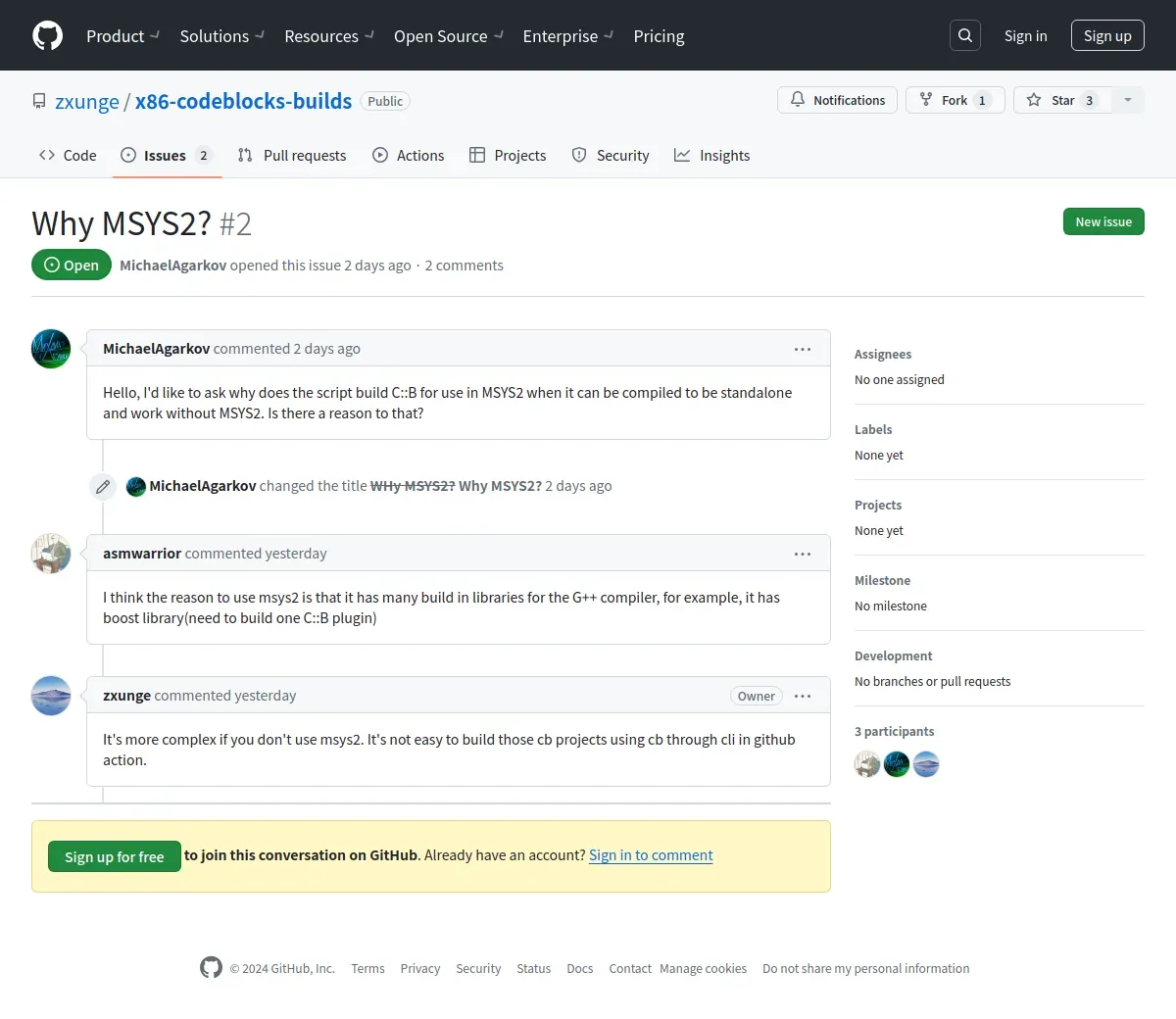Open the star lists dropdown arrow
This screenshot has height=1019, width=1176.
click(x=1128, y=100)
